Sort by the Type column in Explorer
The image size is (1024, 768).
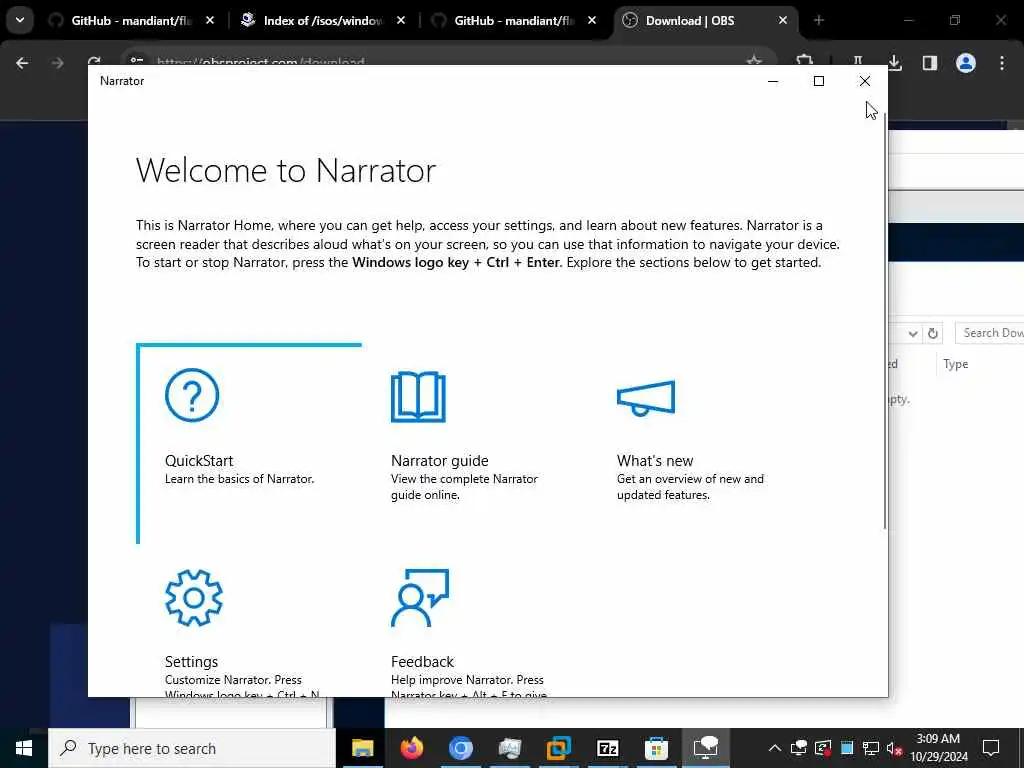pyautogui.click(x=955, y=364)
